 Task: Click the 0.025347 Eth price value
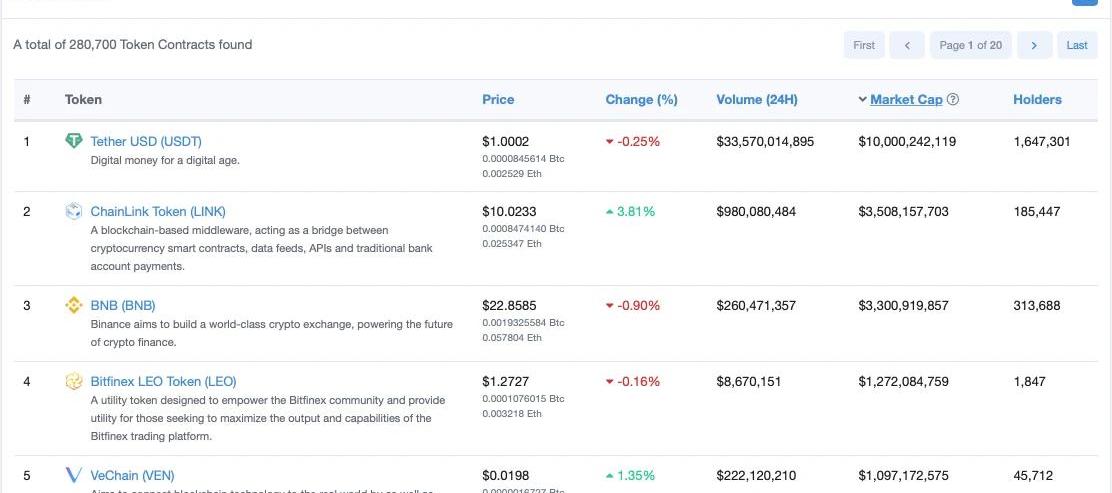pos(512,243)
